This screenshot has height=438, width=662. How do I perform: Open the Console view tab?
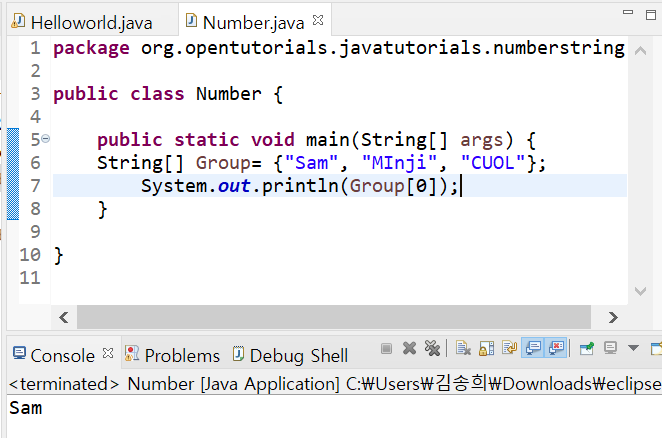[x=62, y=356]
